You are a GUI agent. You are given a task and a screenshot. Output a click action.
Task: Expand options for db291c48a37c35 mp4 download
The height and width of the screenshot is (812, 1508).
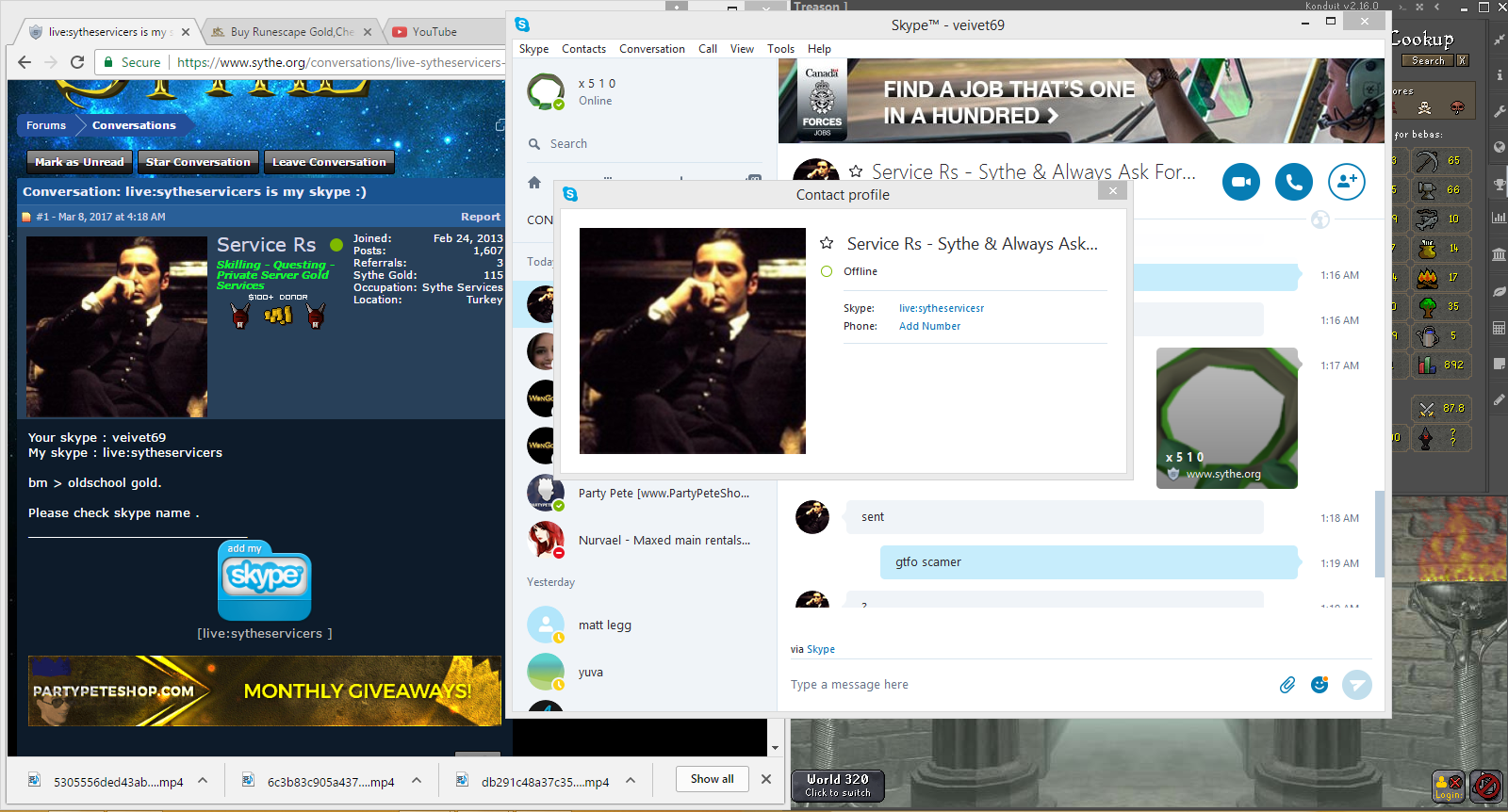point(631,780)
